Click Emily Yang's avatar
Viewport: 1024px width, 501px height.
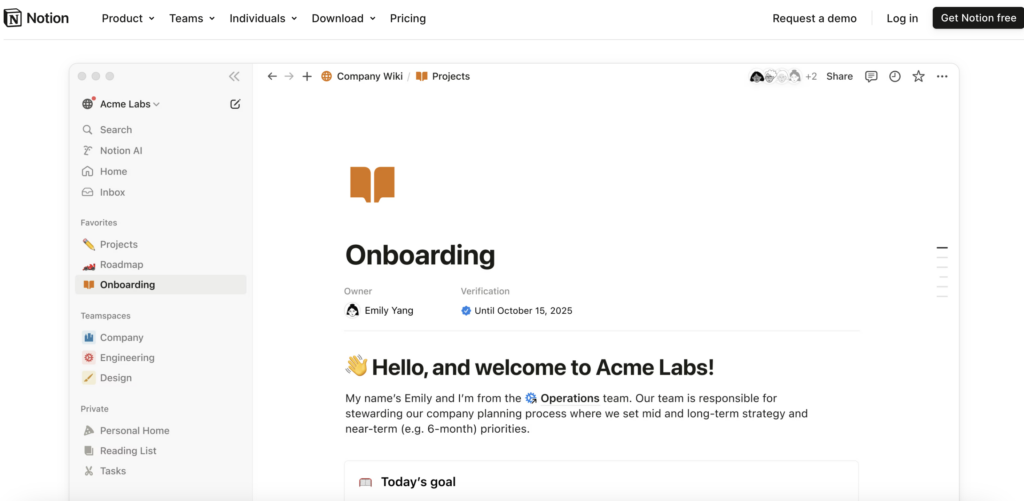(352, 310)
